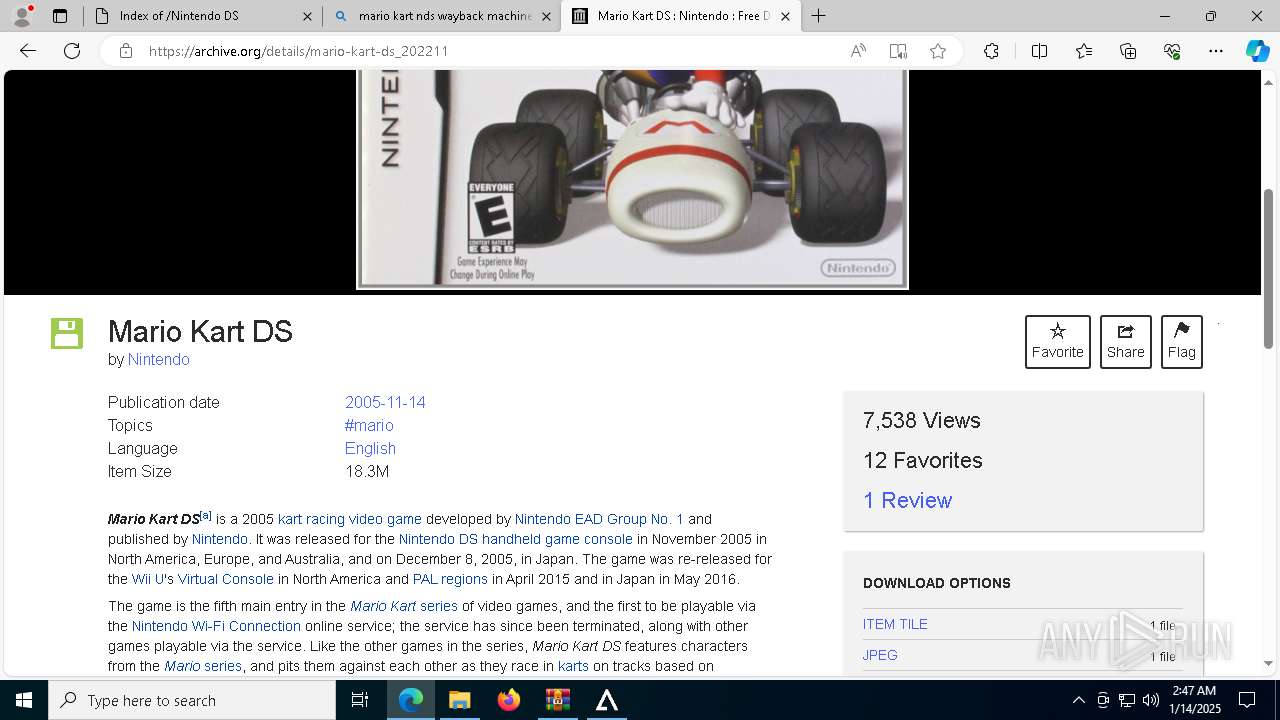
Task: Open the Wii U link
Action: tap(150, 579)
